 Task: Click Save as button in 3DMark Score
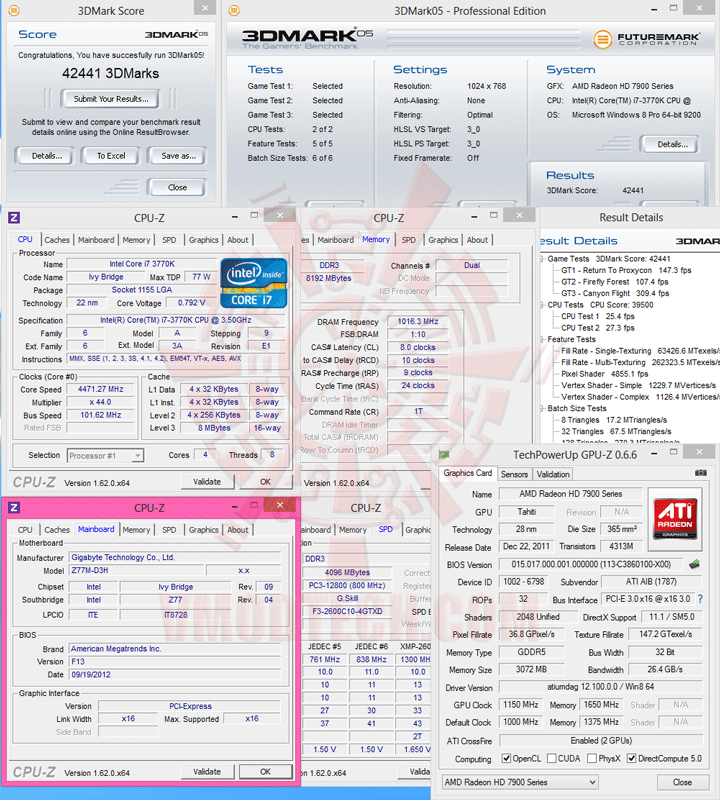point(178,156)
